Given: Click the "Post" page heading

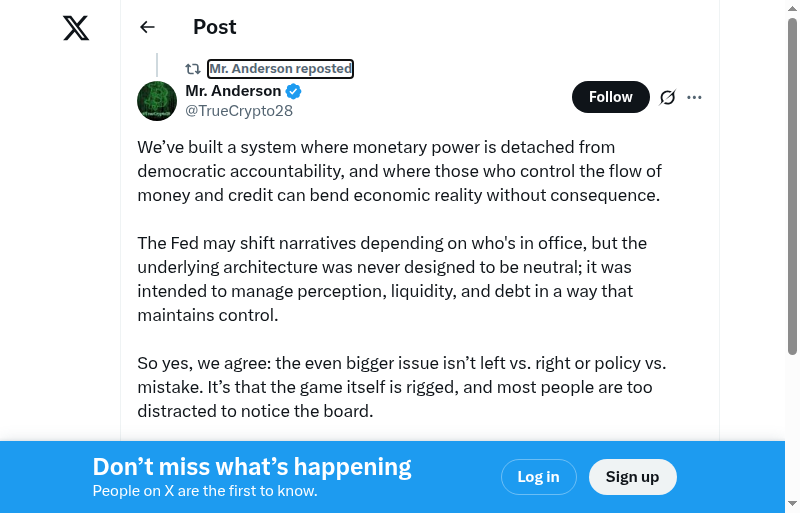Looking at the screenshot, I should click(215, 27).
